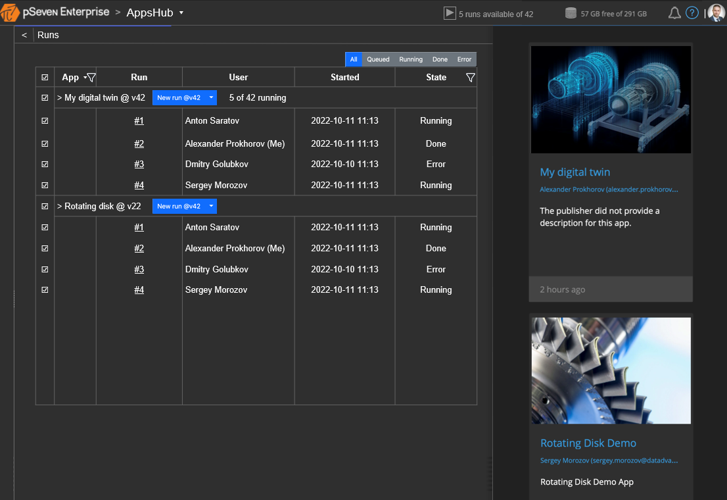Open run #2 link of My digital twin
This screenshot has width=727, height=500.
click(x=139, y=144)
